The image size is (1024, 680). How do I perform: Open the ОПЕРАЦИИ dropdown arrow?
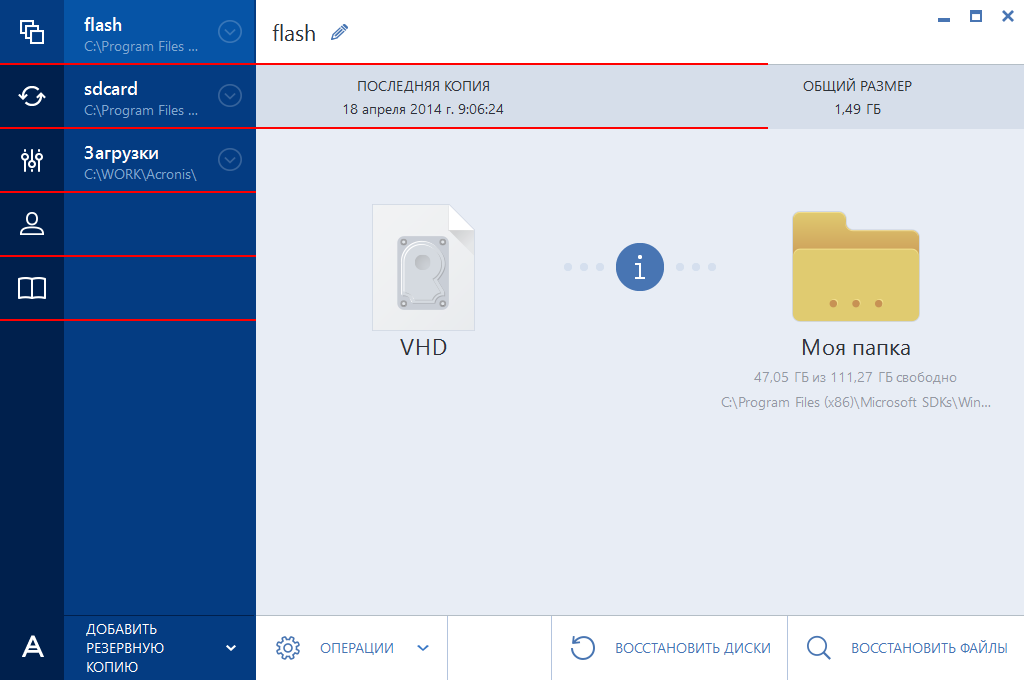pyautogui.click(x=423, y=648)
